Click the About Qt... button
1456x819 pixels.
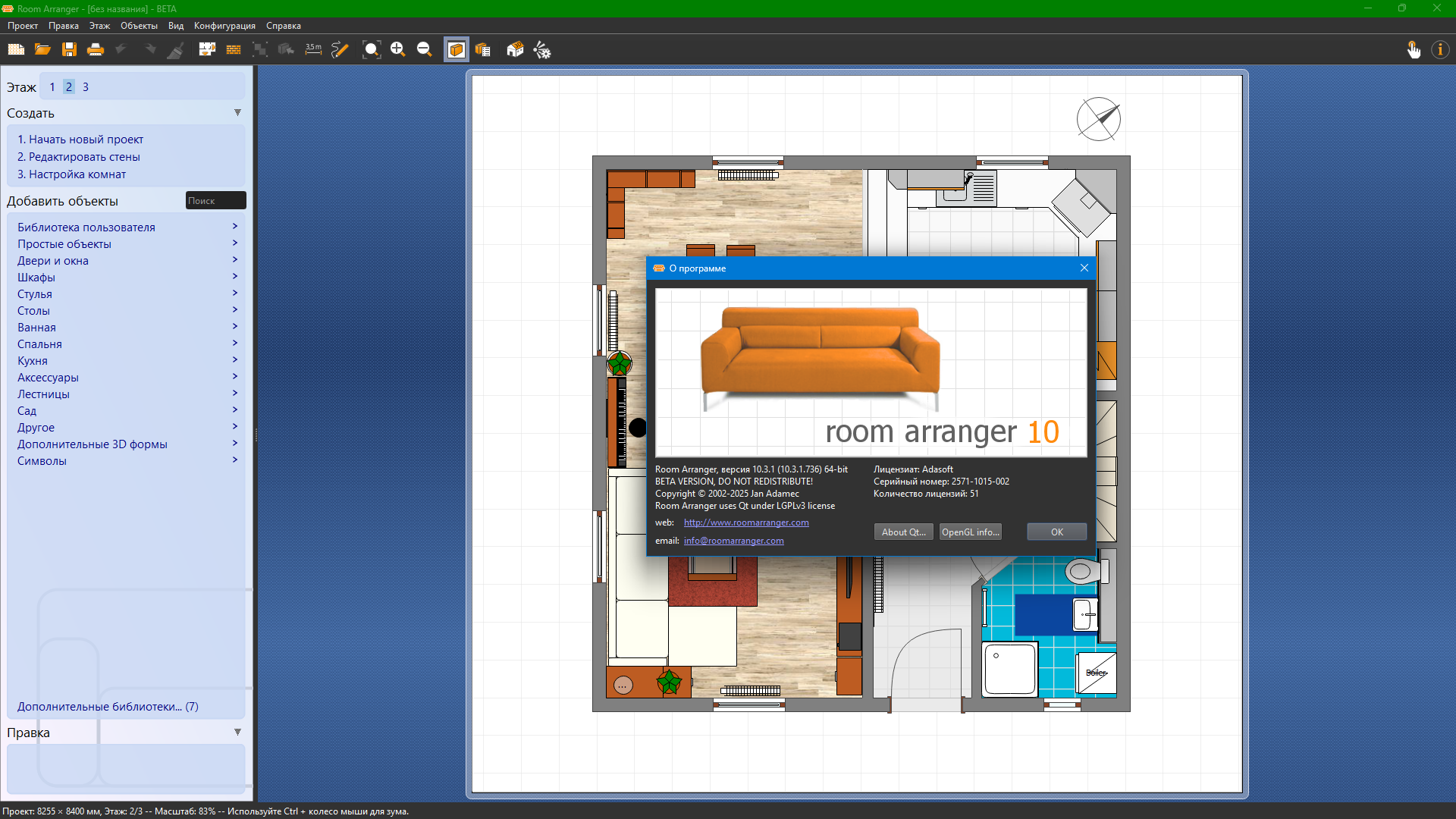(x=903, y=532)
